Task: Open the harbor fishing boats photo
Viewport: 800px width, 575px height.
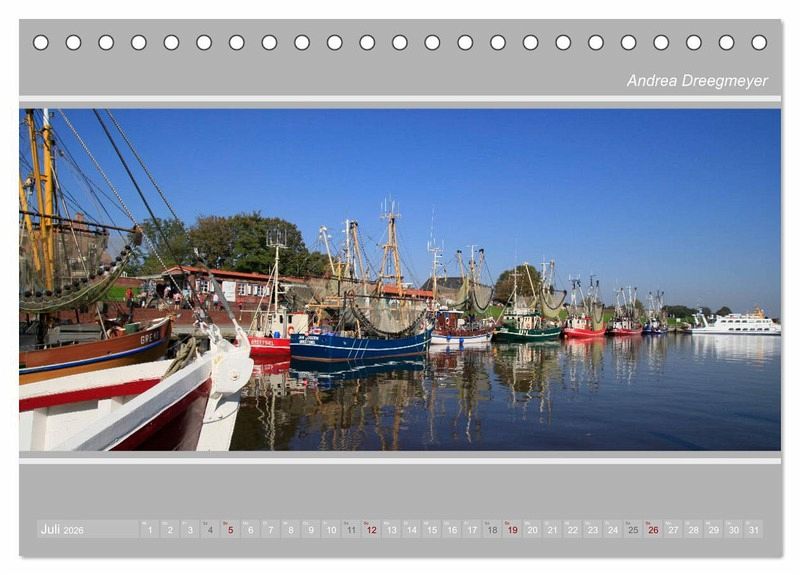Action: [400, 280]
